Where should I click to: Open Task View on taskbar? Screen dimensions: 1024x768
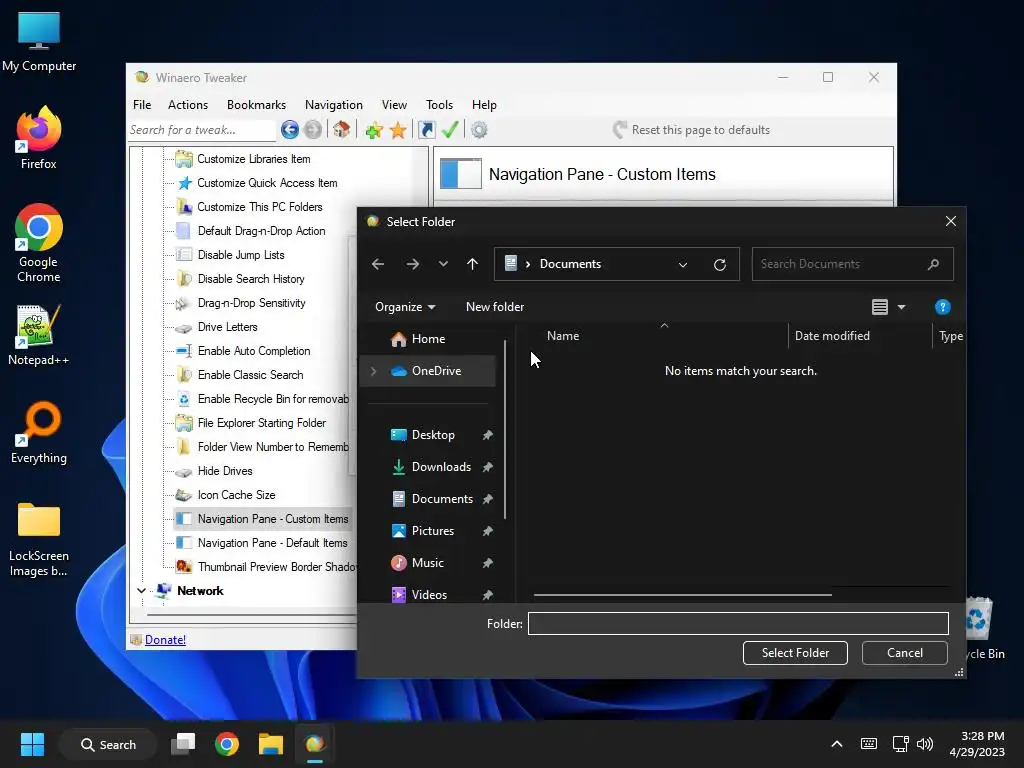183,744
